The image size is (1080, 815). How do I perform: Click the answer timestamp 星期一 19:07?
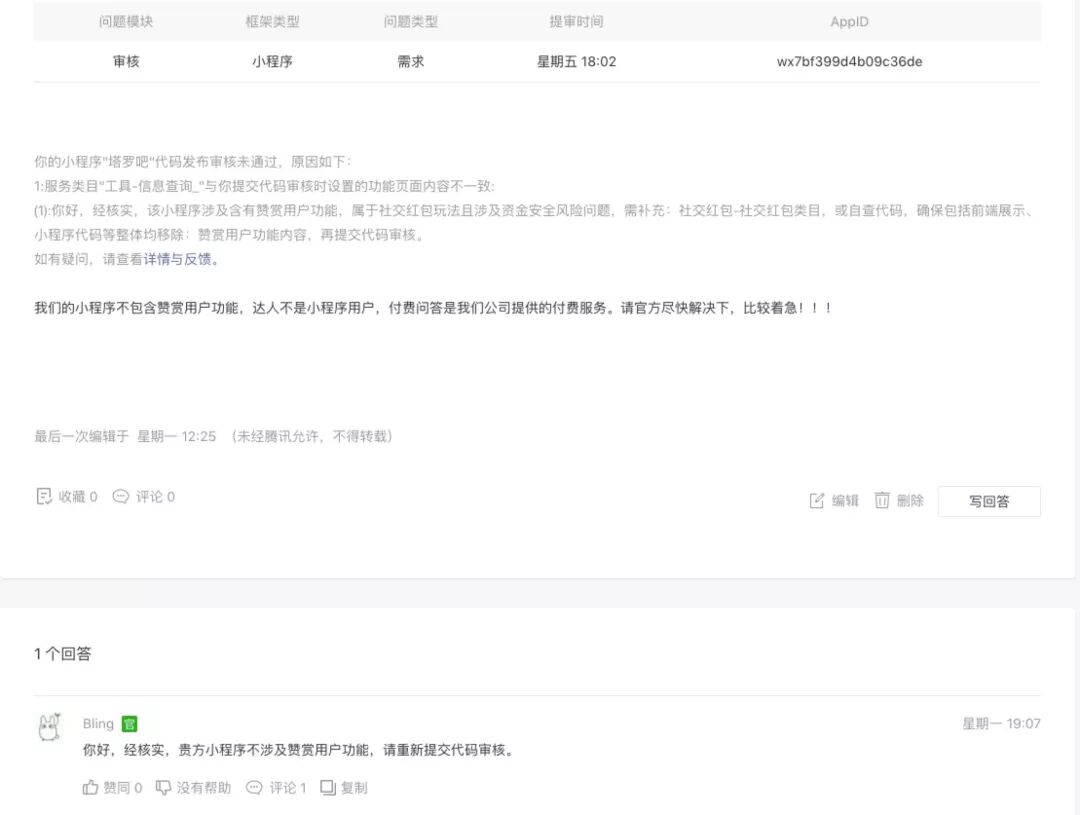[1001, 723]
